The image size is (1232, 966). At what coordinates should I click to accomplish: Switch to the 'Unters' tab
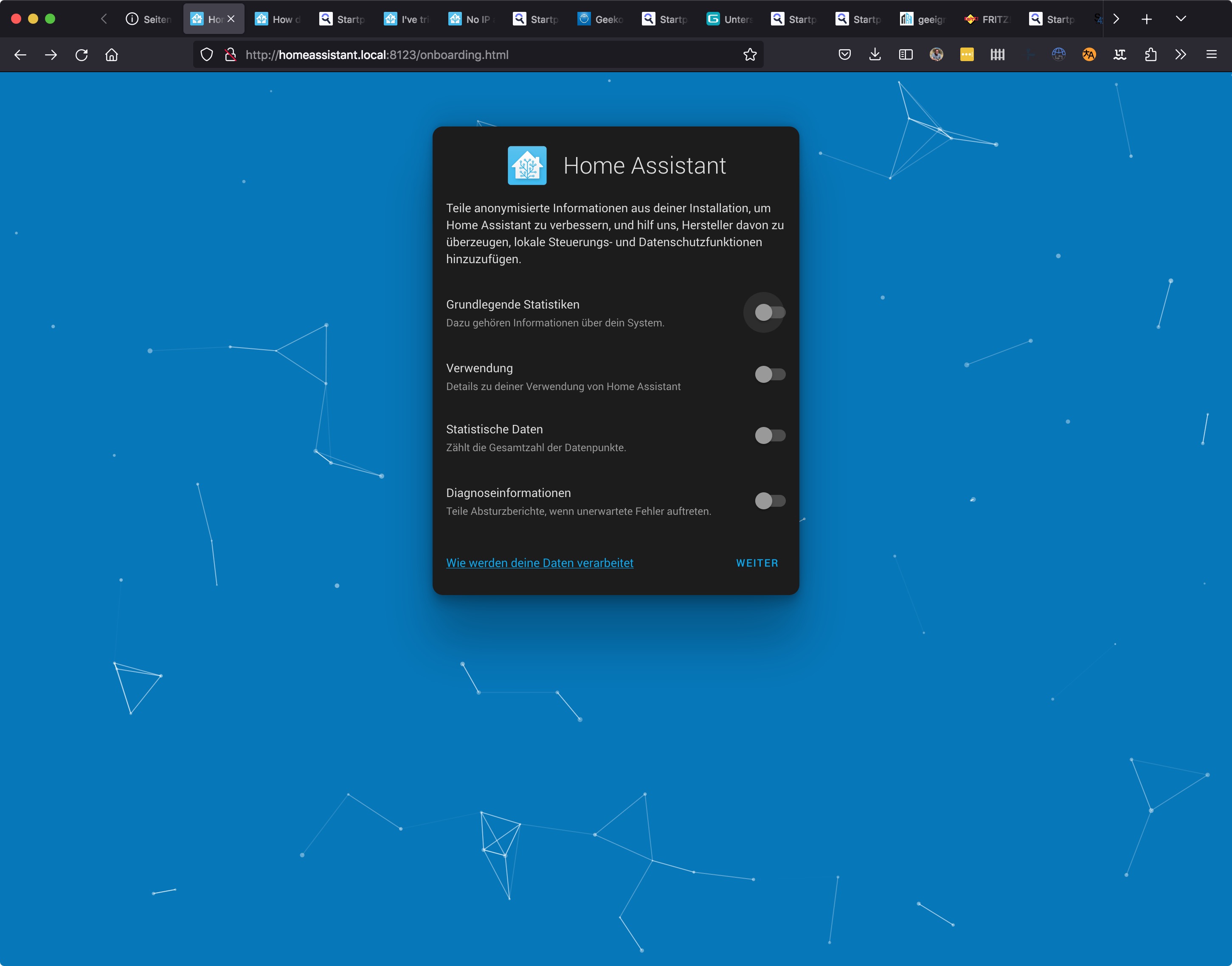(730, 19)
